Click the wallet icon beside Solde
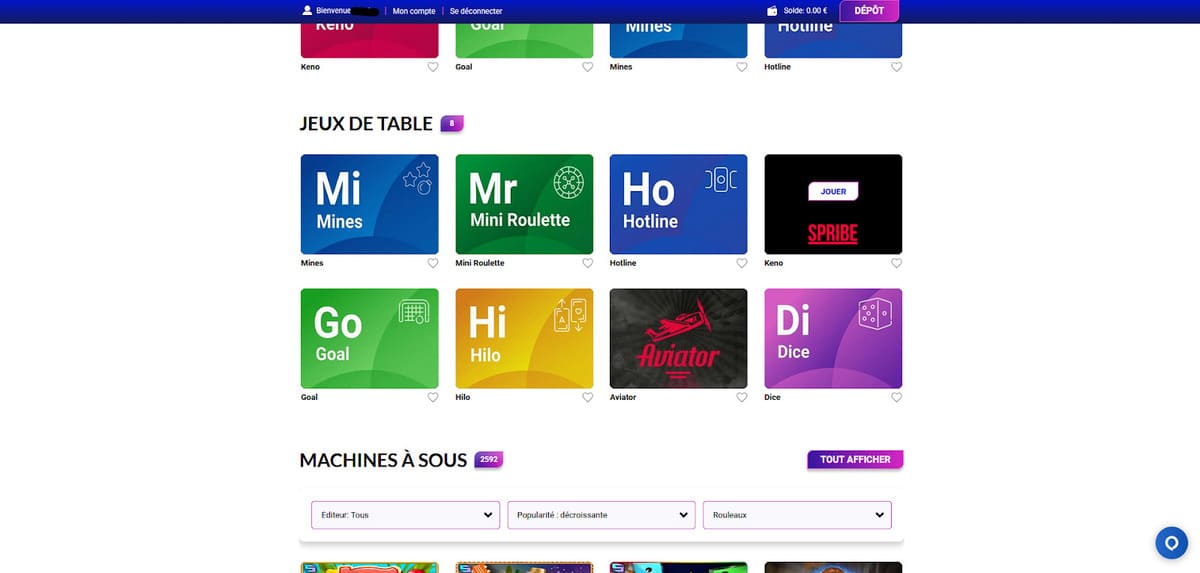 pyautogui.click(x=772, y=11)
